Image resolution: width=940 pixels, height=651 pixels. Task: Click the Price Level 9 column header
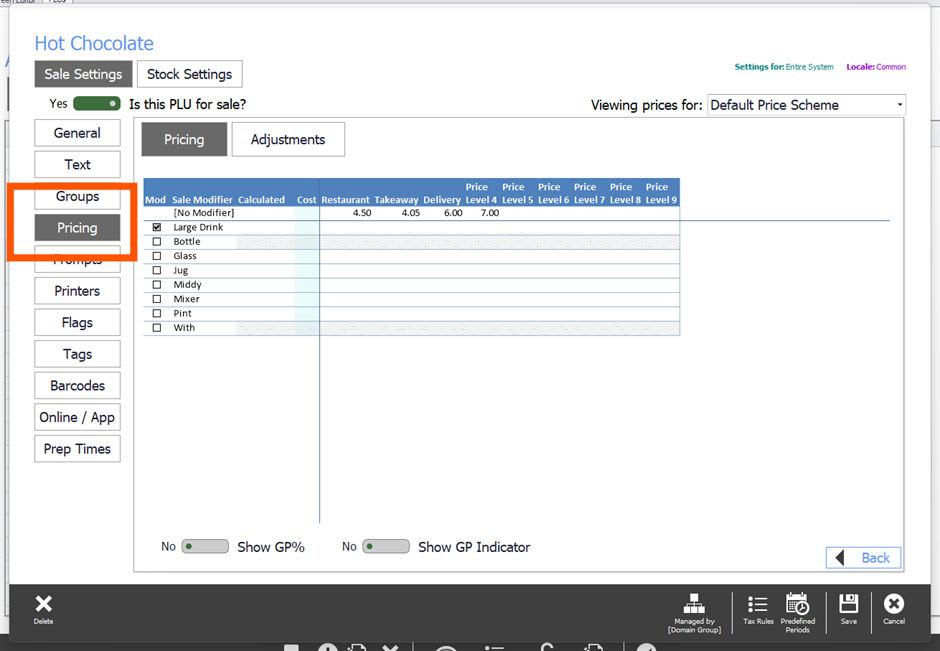[x=661, y=193]
